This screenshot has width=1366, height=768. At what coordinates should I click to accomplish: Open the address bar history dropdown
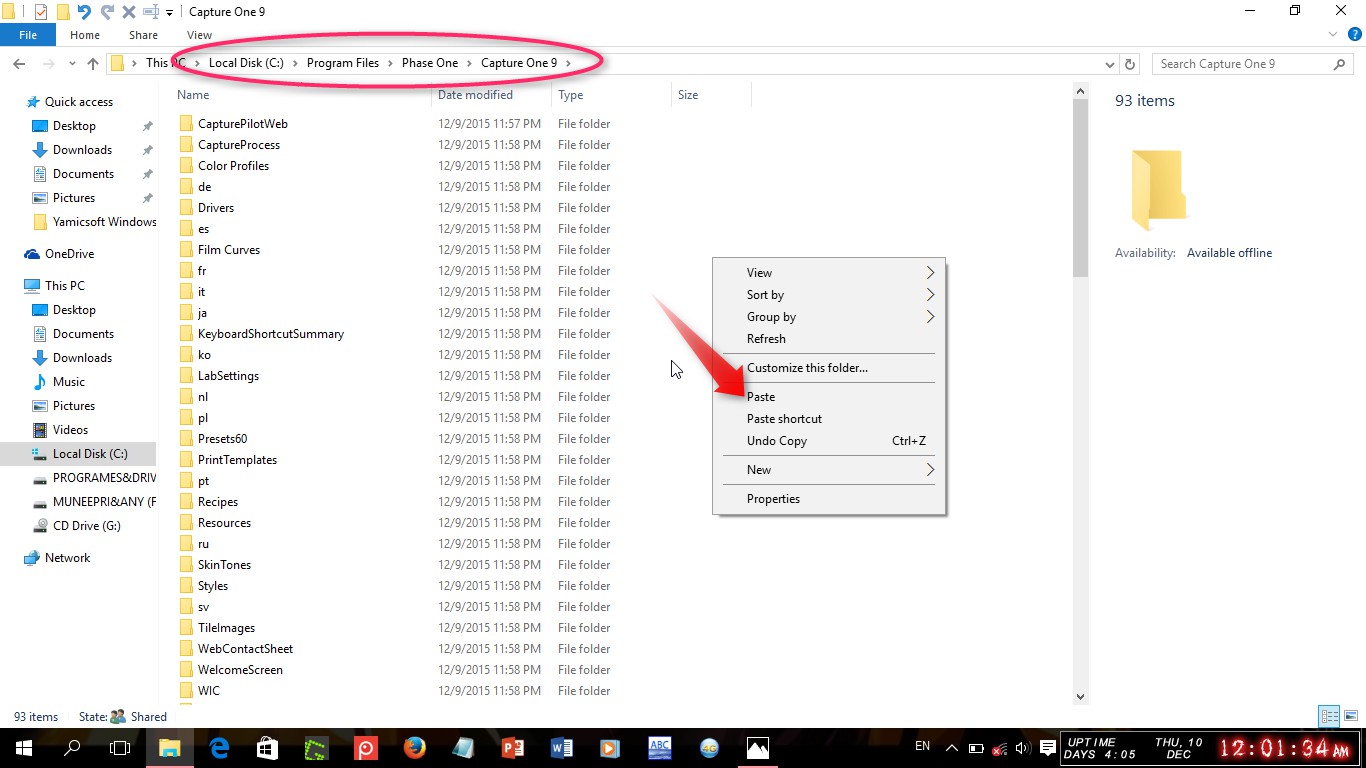1109,64
